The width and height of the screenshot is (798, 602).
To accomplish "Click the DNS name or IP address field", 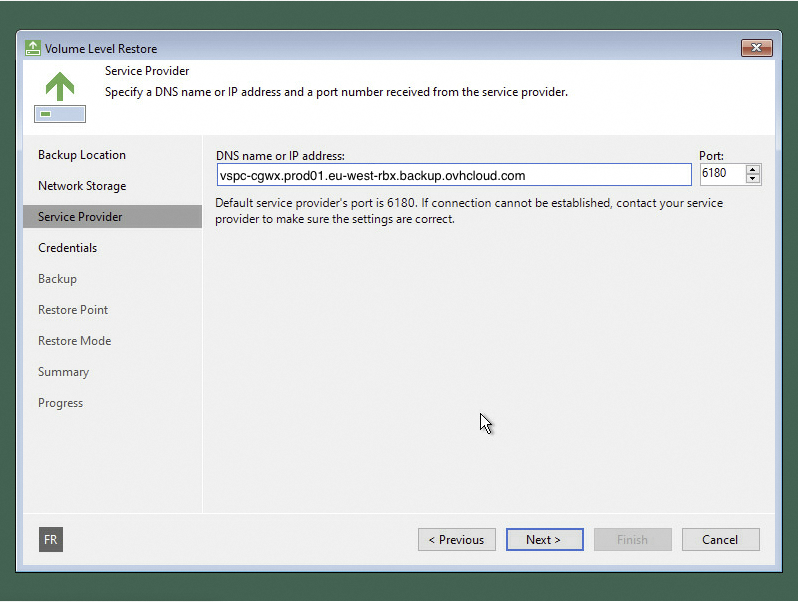I will click(453, 175).
